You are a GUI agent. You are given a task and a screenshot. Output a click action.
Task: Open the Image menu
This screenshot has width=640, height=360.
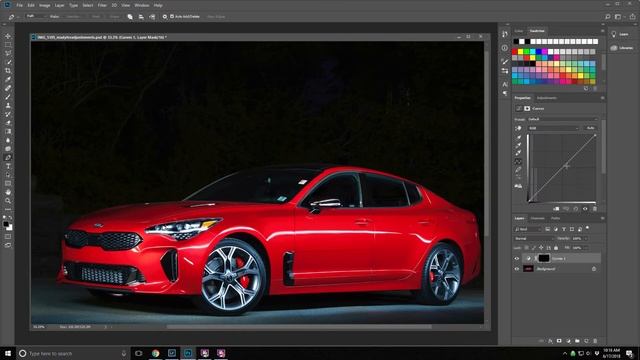click(x=44, y=5)
